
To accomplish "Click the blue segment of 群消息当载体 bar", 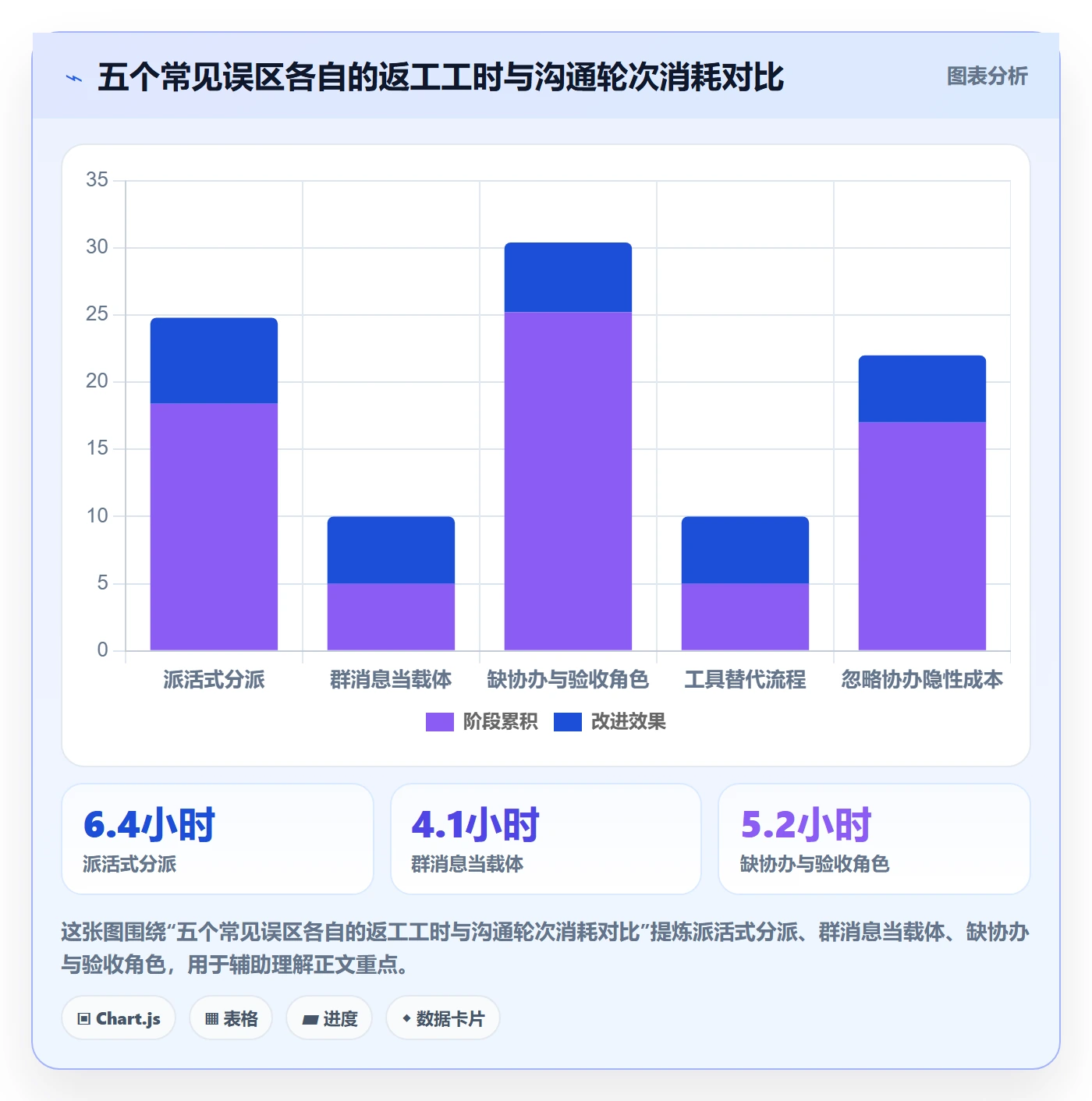I will pyautogui.click(x=391, y=550).
